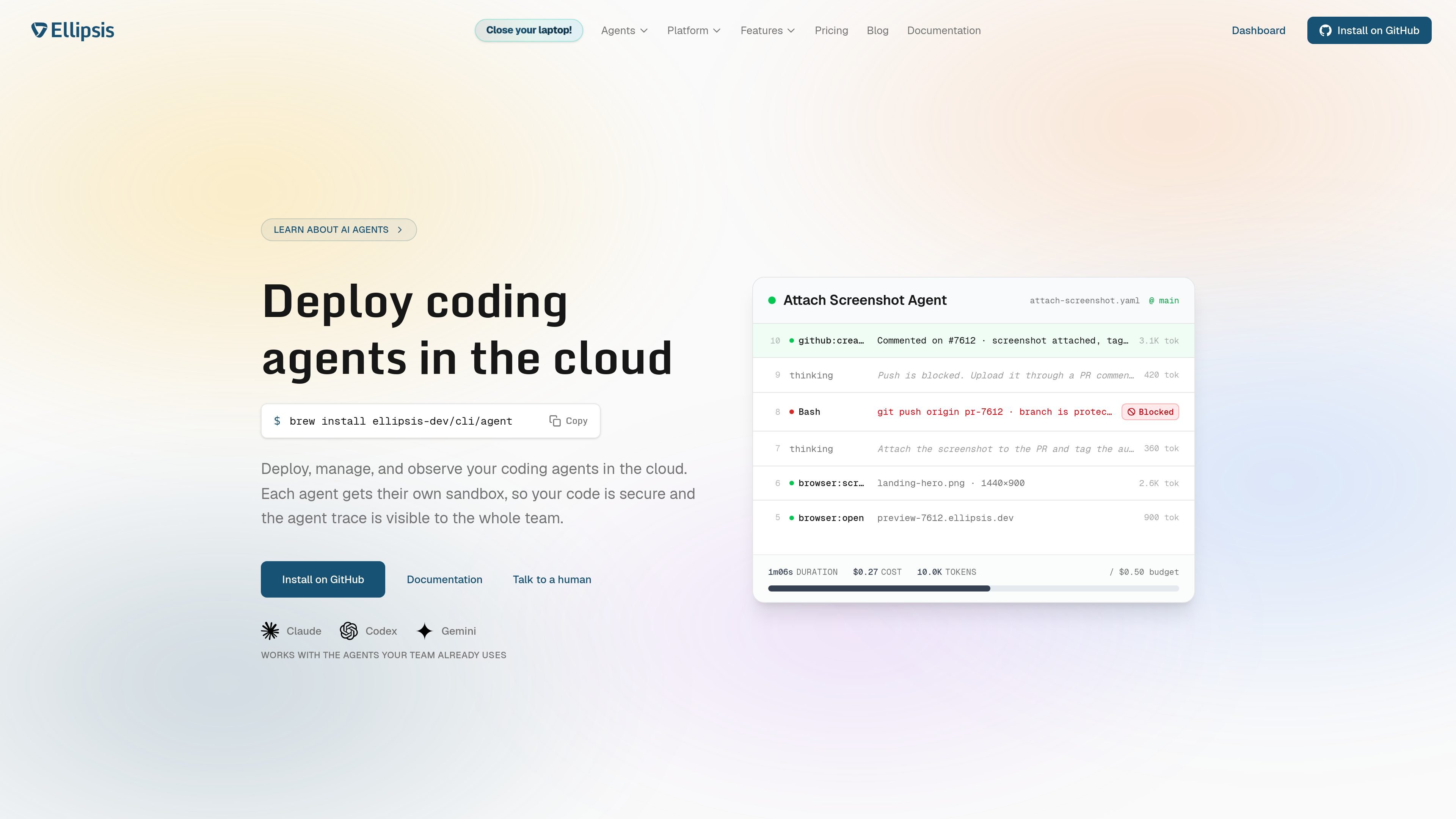Screen dimensions: 1456x819
Task: Select the browser:open preview-7612 row
Action: pyautogui.click(x=973, y=518)
